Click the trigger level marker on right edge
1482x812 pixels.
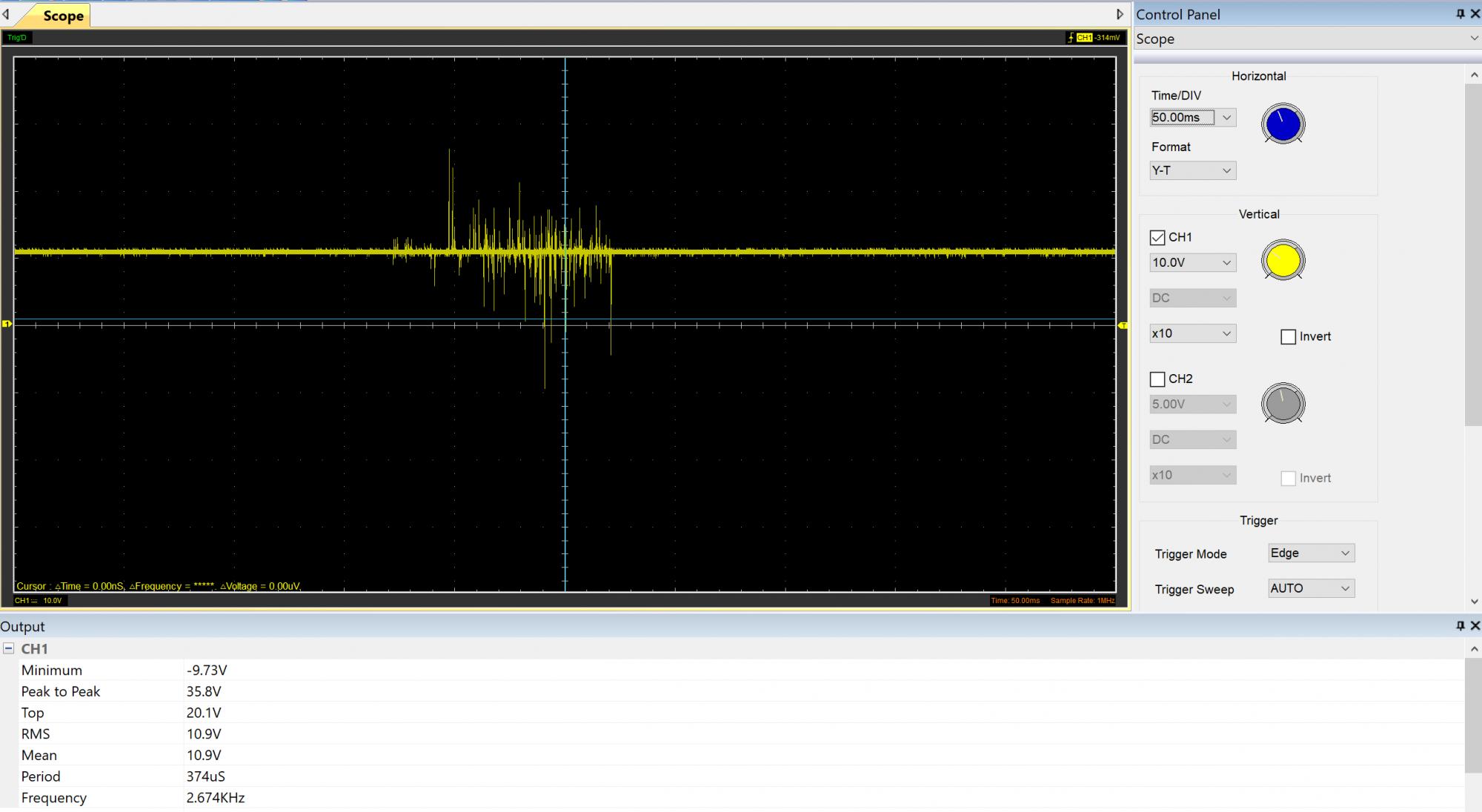1123,325
